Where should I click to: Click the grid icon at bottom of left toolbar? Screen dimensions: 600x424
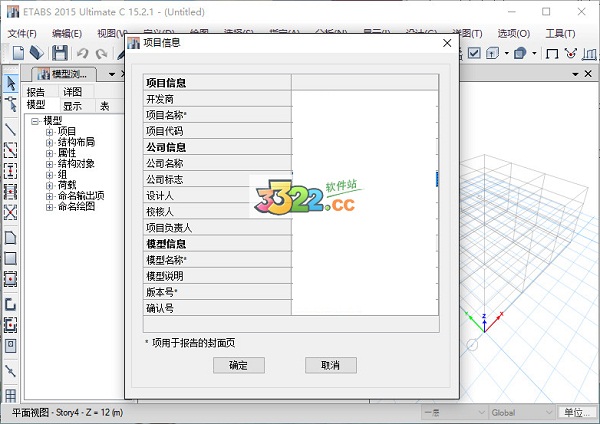pyautogui.click(x=10, y=395)
